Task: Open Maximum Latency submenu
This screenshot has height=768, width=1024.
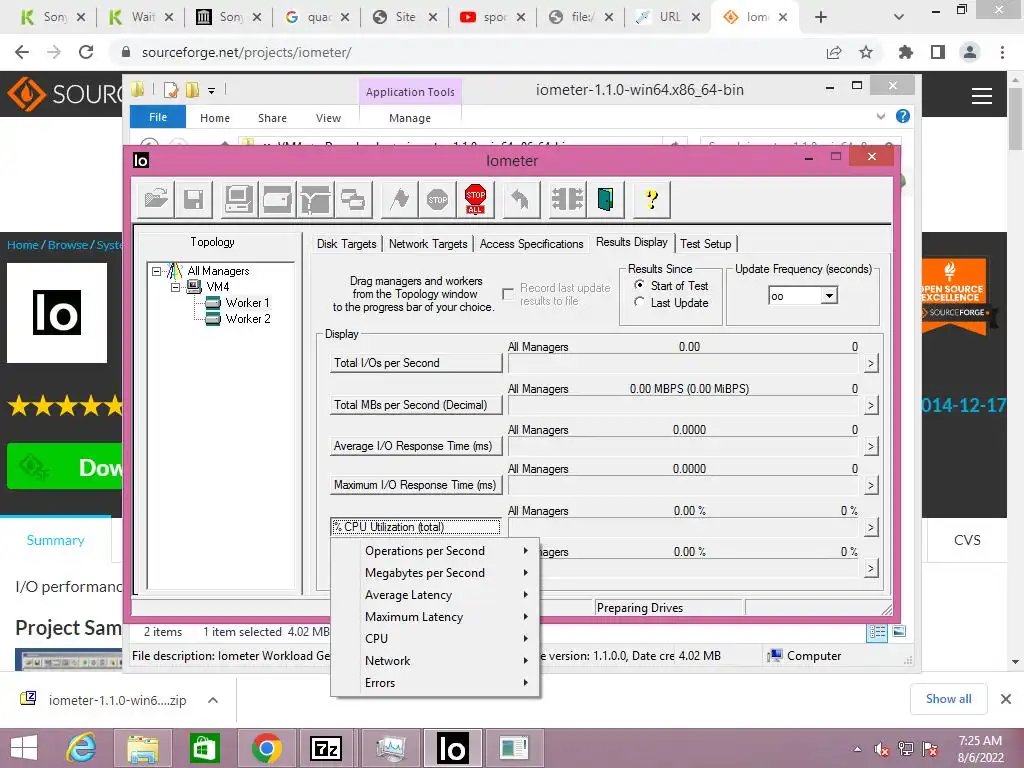Action: pos(435,617)
